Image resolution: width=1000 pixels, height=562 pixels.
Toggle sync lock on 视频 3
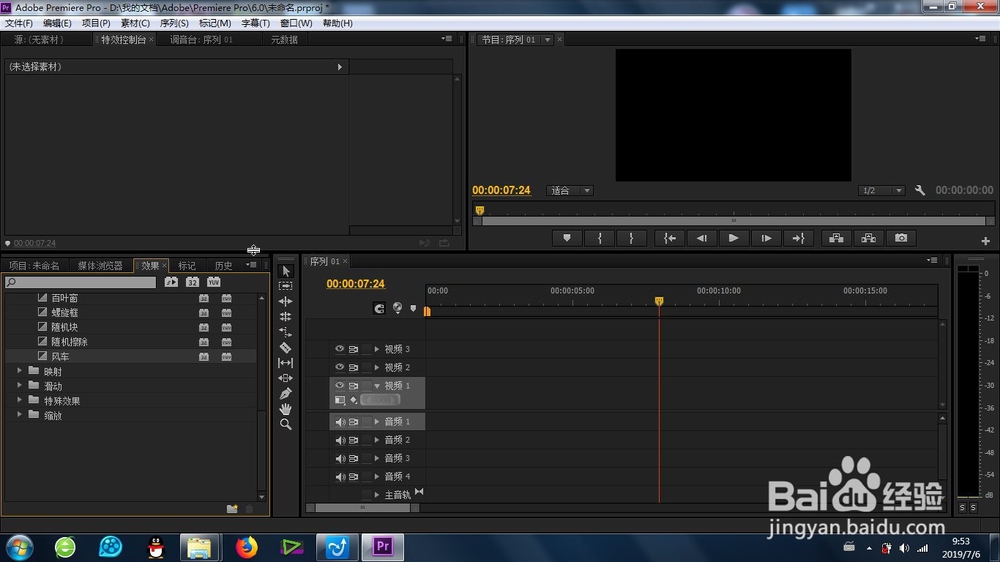(353, 349)
